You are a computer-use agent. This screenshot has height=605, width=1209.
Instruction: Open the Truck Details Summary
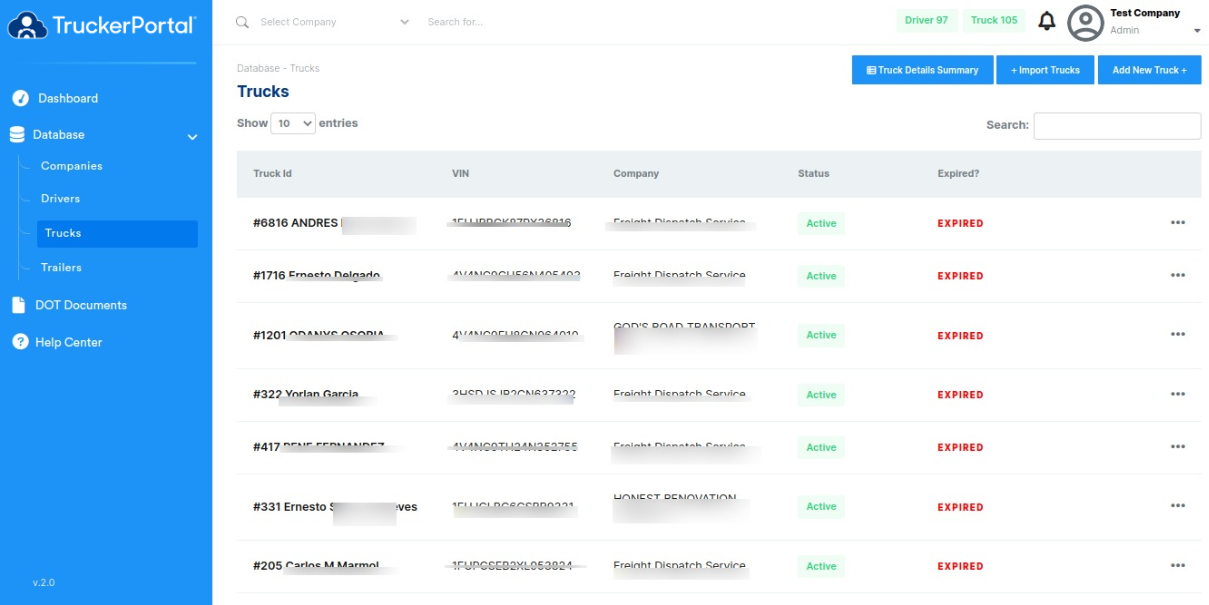[922, 70]
